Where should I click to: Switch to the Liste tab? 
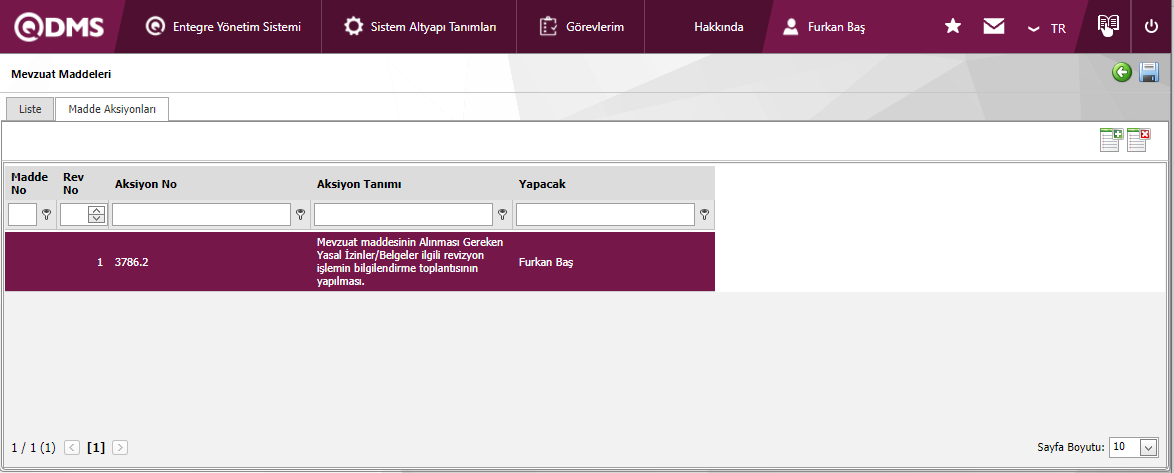30,109
